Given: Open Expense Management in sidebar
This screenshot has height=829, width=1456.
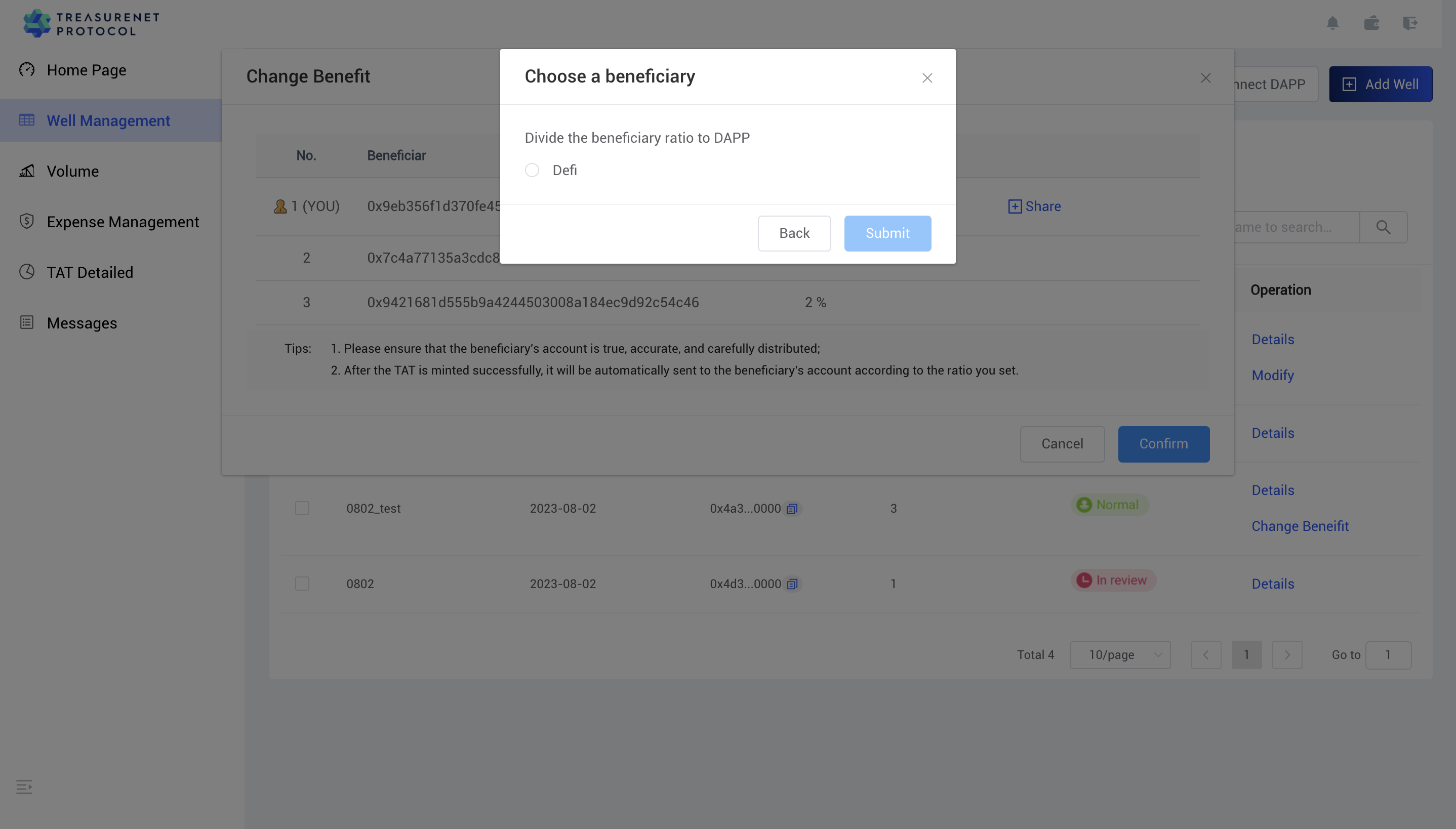Looking at the screenshot, I should coord(123,222).
